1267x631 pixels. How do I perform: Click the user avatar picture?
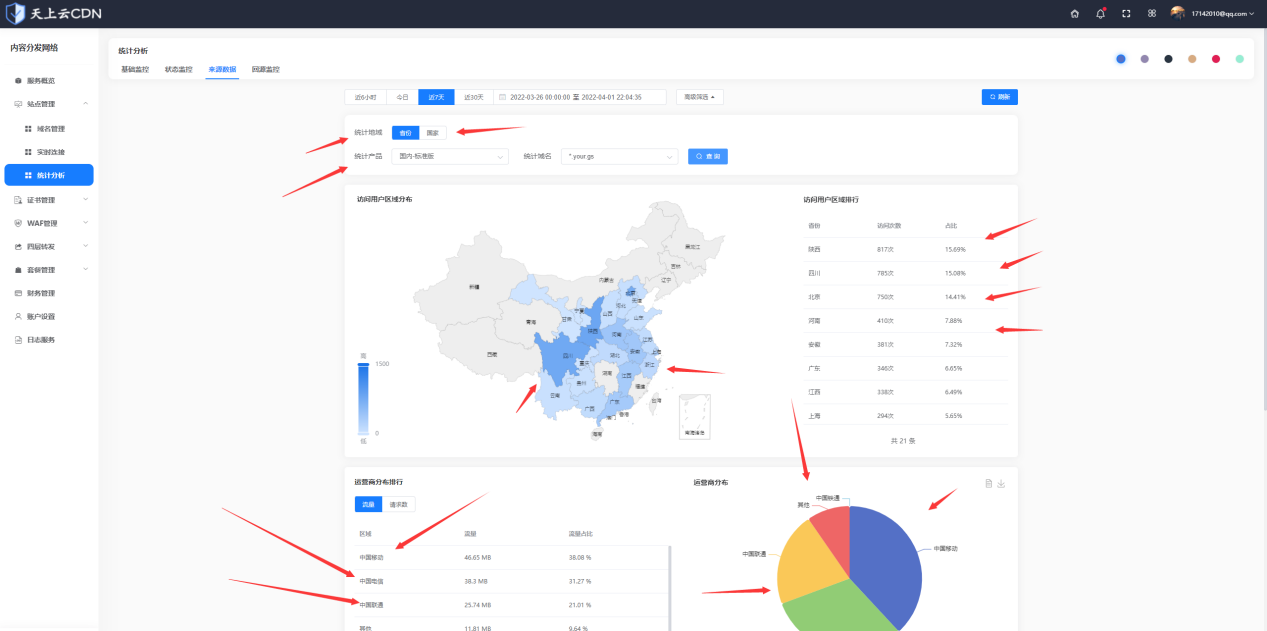coord(1178,13)
